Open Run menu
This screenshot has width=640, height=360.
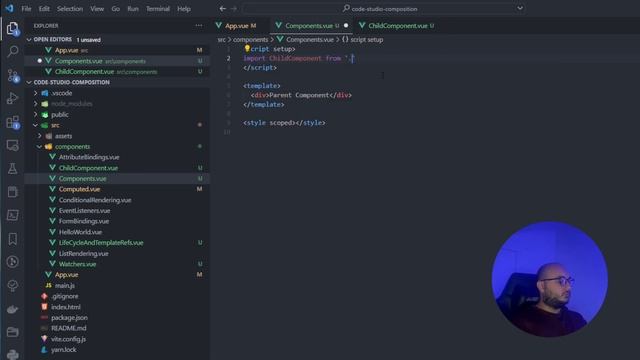[x=133, y=9]
